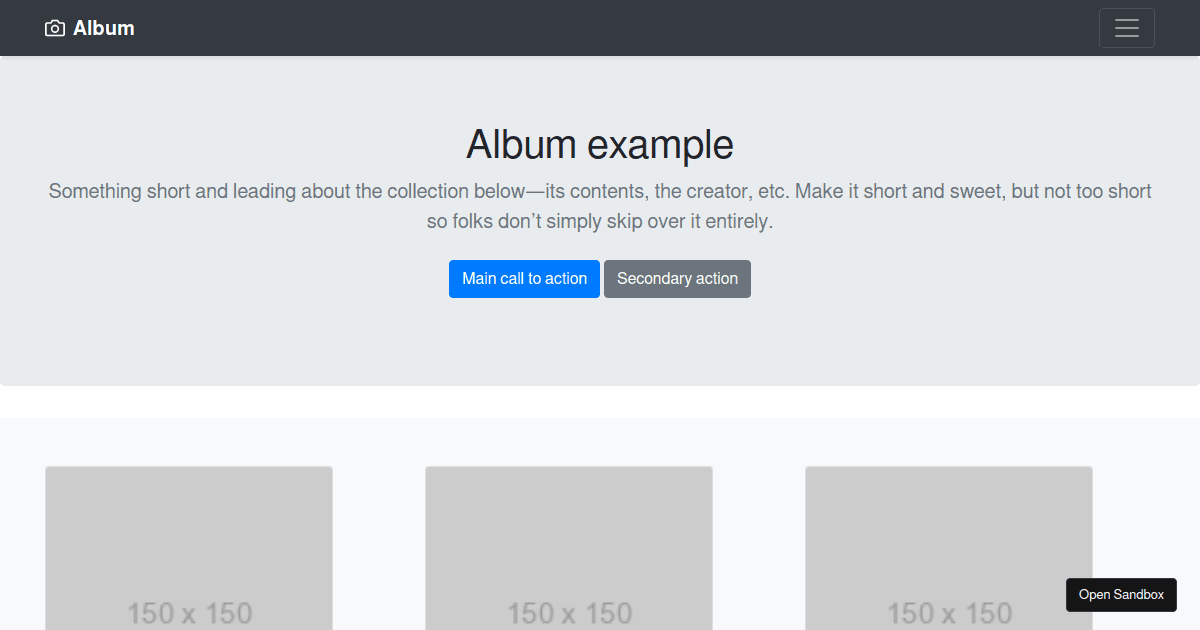Click the camera icon in the navbar
Image resolution: width=1200 pixels, height=630 pixels.
[55, 28]
